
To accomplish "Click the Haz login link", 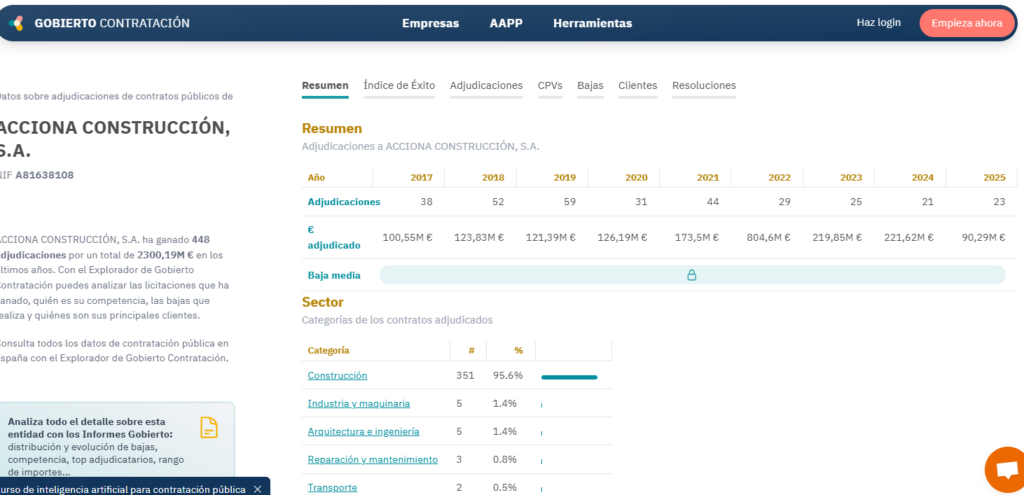I will pyautogui.click(x=878, y=22).
